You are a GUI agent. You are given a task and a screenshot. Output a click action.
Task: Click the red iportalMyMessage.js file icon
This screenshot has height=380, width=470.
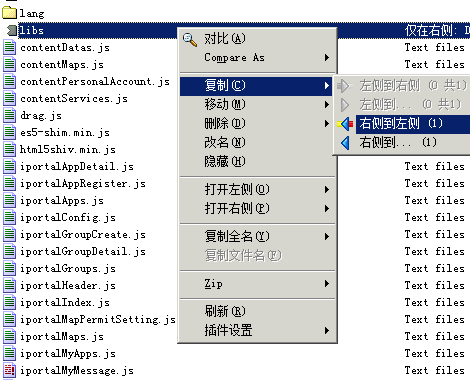[9, 370]
